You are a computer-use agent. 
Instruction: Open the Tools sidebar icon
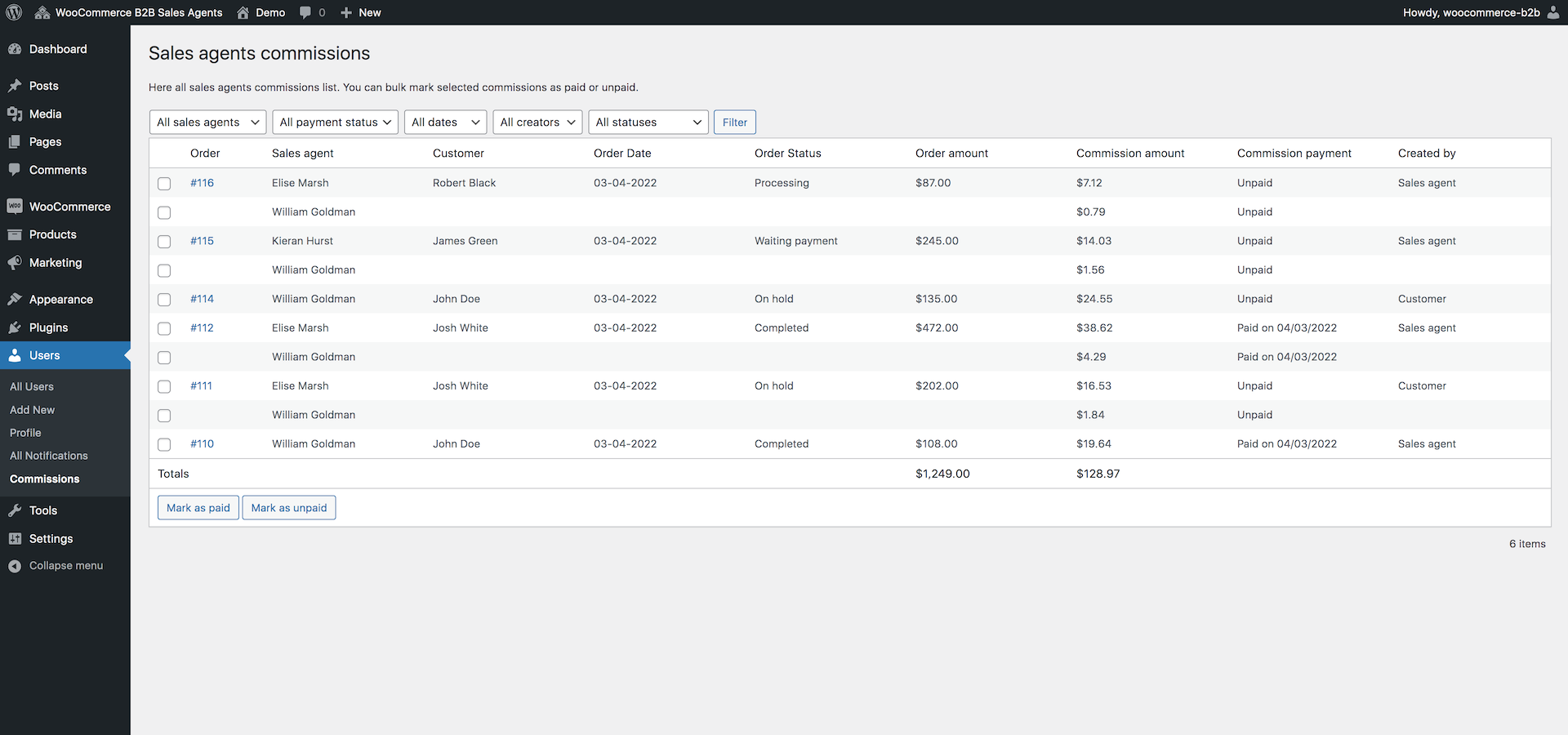click(16, 510)
